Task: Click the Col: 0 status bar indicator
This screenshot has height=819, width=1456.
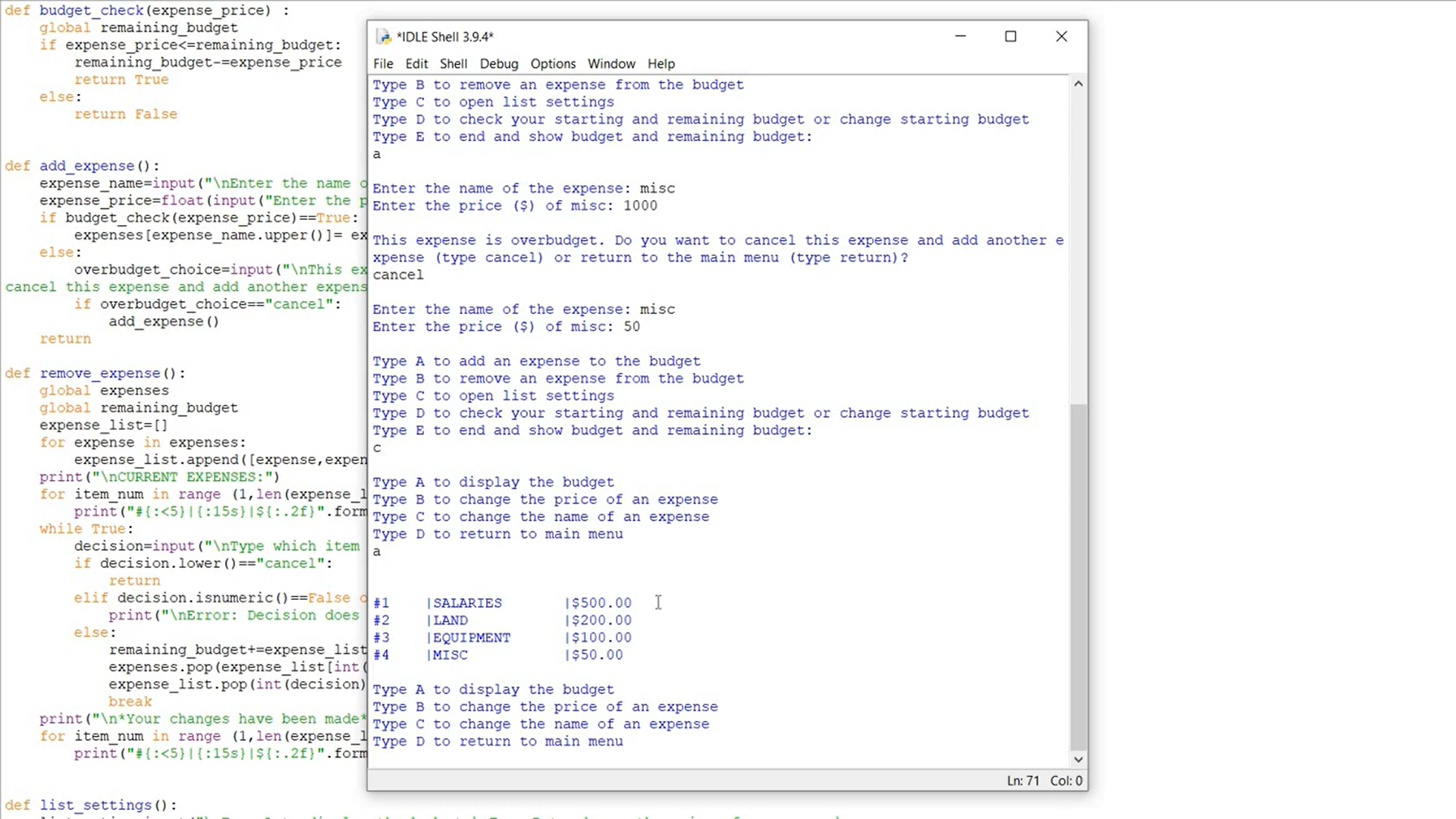Action: coord(1066,780)
